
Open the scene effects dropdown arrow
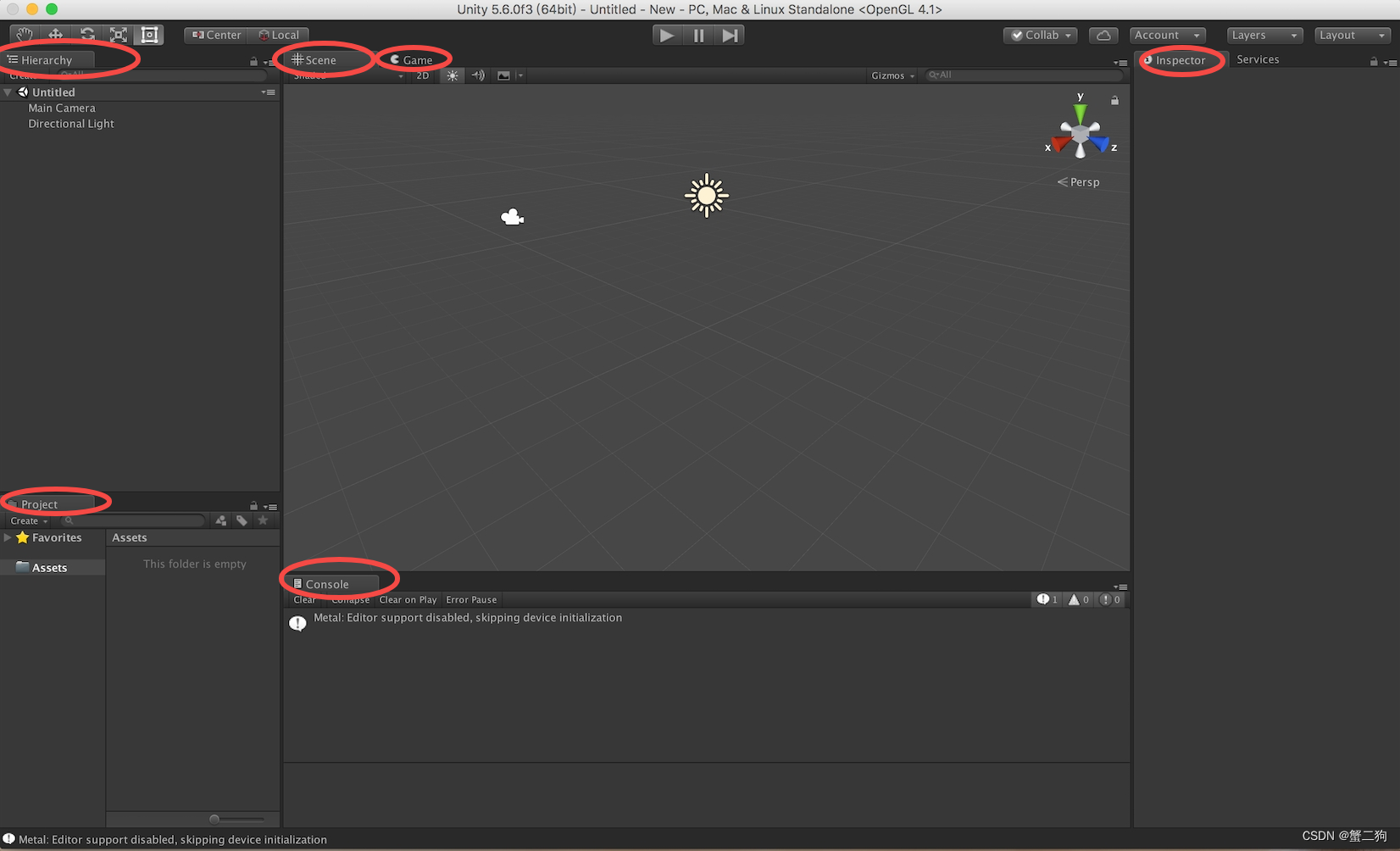tap(520, 75)
